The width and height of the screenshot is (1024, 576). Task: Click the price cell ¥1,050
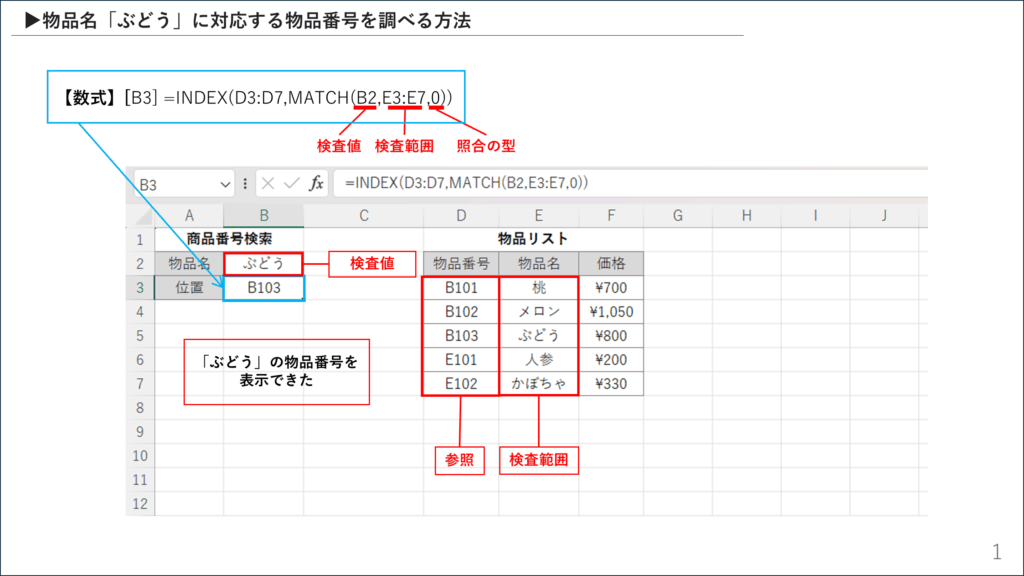[x=611, y=312]
